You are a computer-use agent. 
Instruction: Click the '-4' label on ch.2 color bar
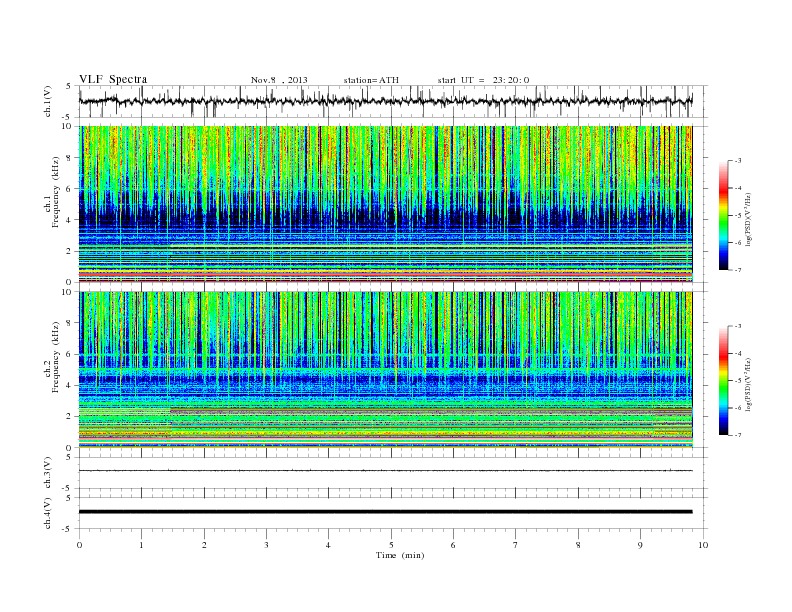[738, 353]
